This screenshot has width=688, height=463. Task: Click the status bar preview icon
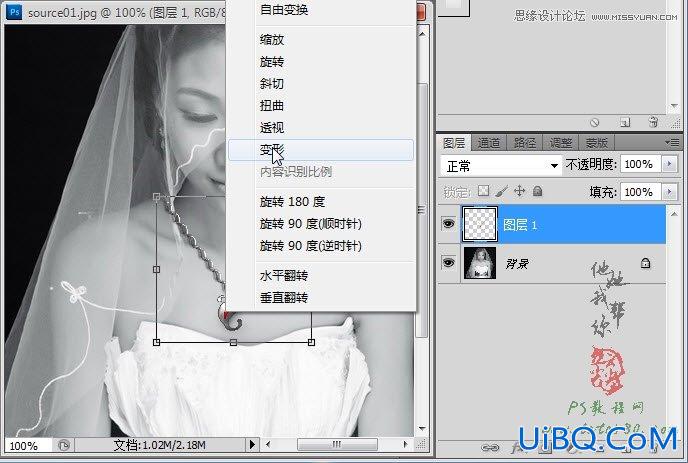click(64, 445)
